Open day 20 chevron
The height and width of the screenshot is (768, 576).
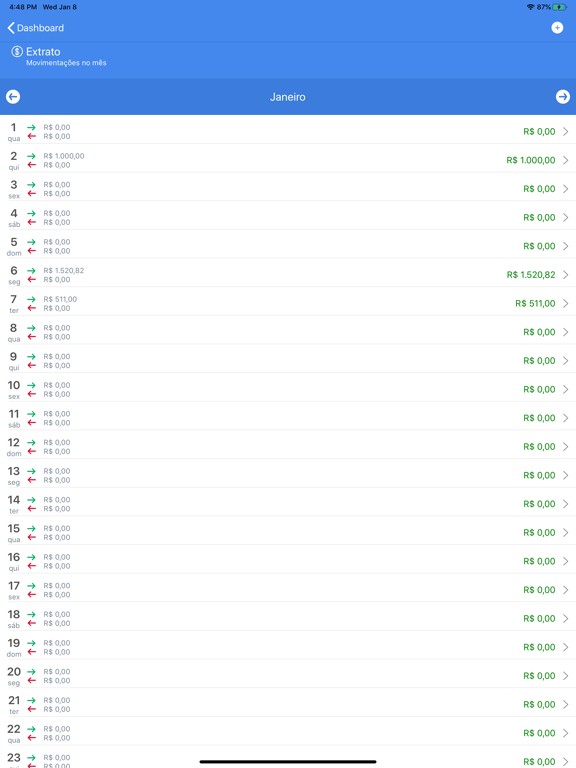[566, 676]
